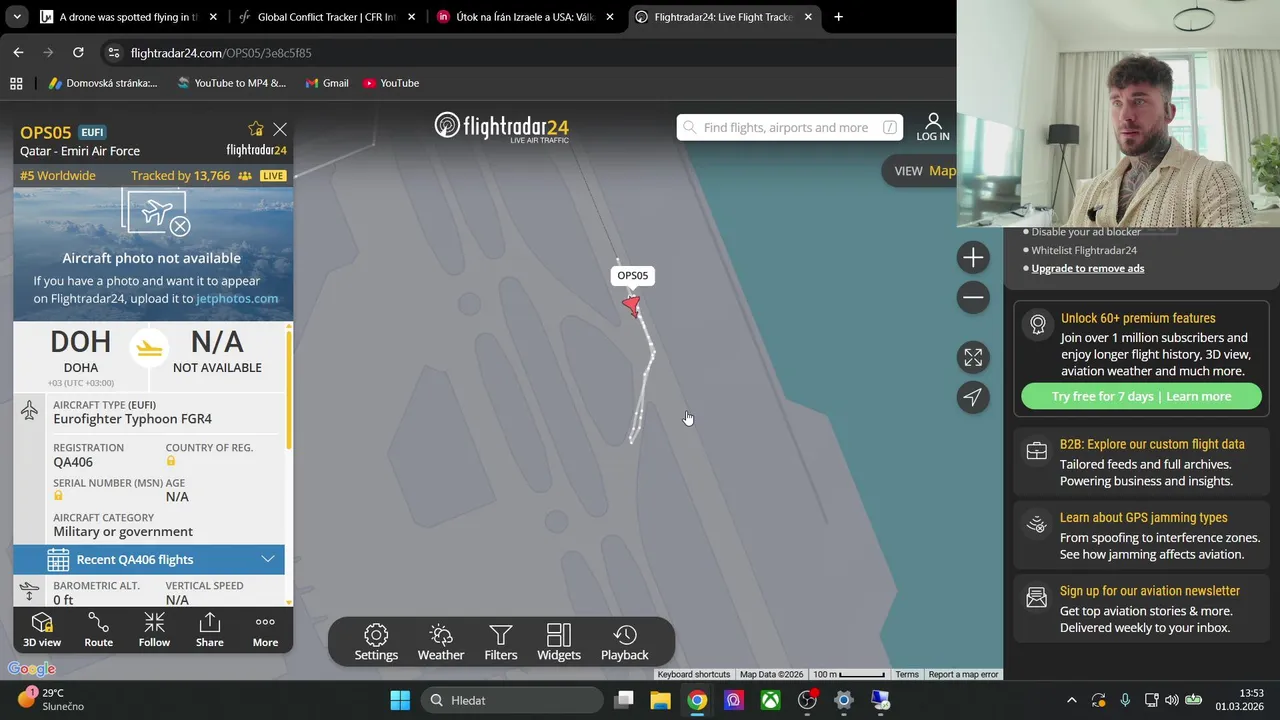Open the Gmail bookmark
The image size is (1280, 720).
tap(327, 83)
